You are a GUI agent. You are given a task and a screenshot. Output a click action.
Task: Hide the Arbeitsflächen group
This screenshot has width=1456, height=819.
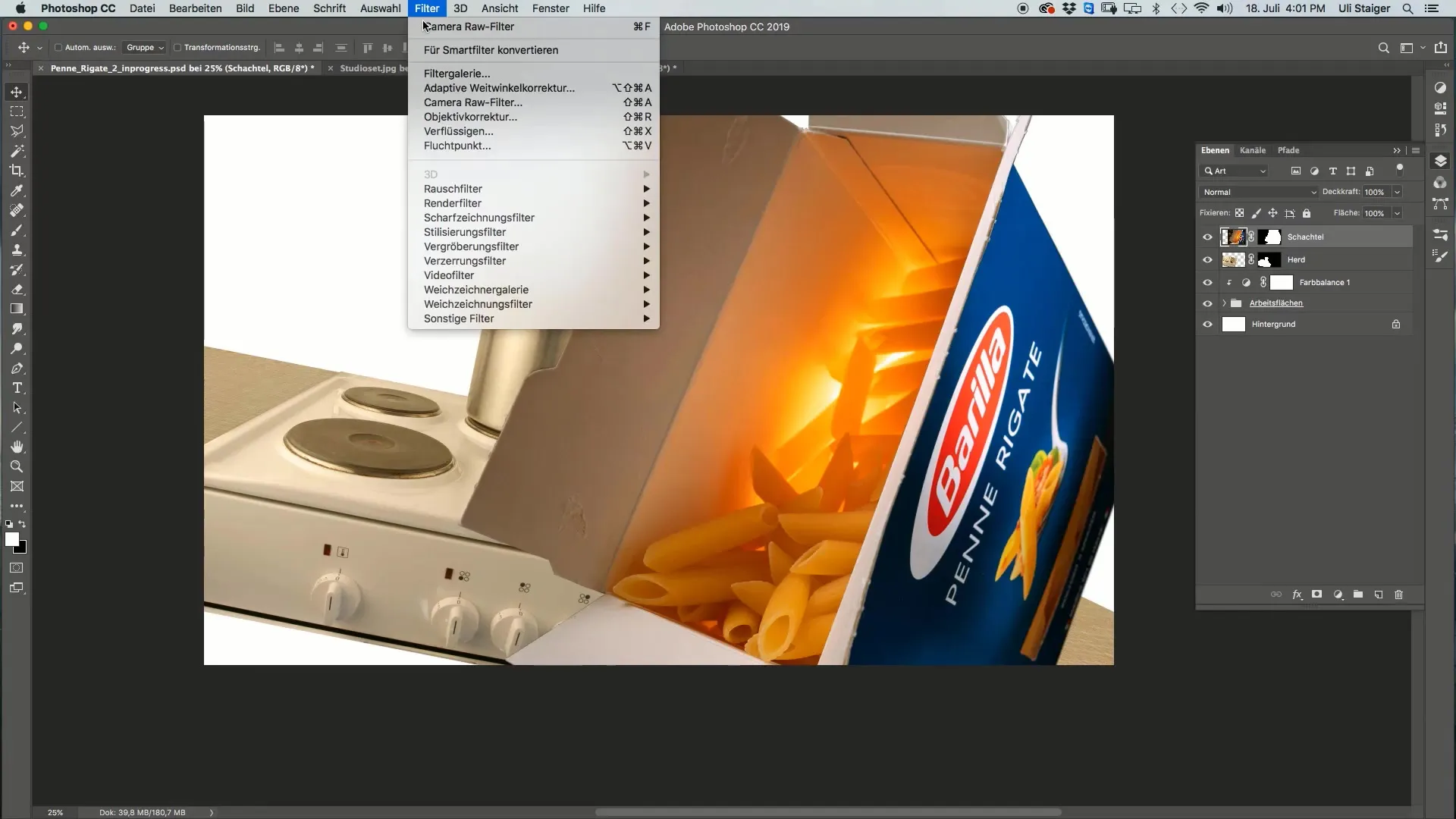(1207, 303)
